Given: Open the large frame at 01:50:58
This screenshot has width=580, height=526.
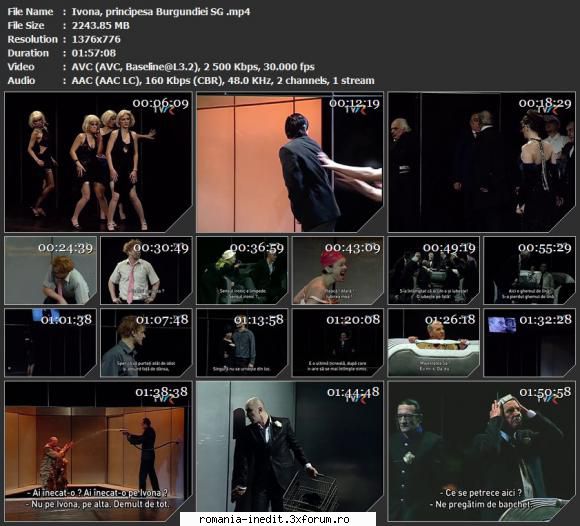Looking at the screenshot, I should pos(481,451).
